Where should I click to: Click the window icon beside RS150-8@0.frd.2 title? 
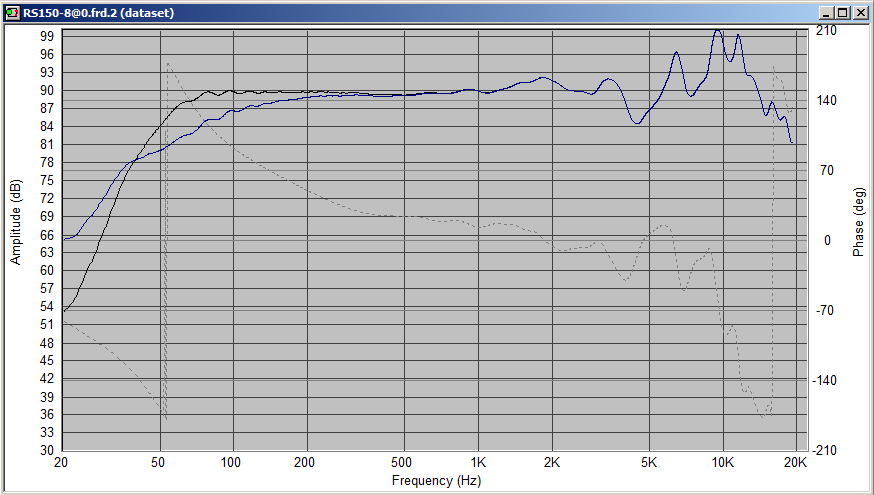(x=12, y=13)
